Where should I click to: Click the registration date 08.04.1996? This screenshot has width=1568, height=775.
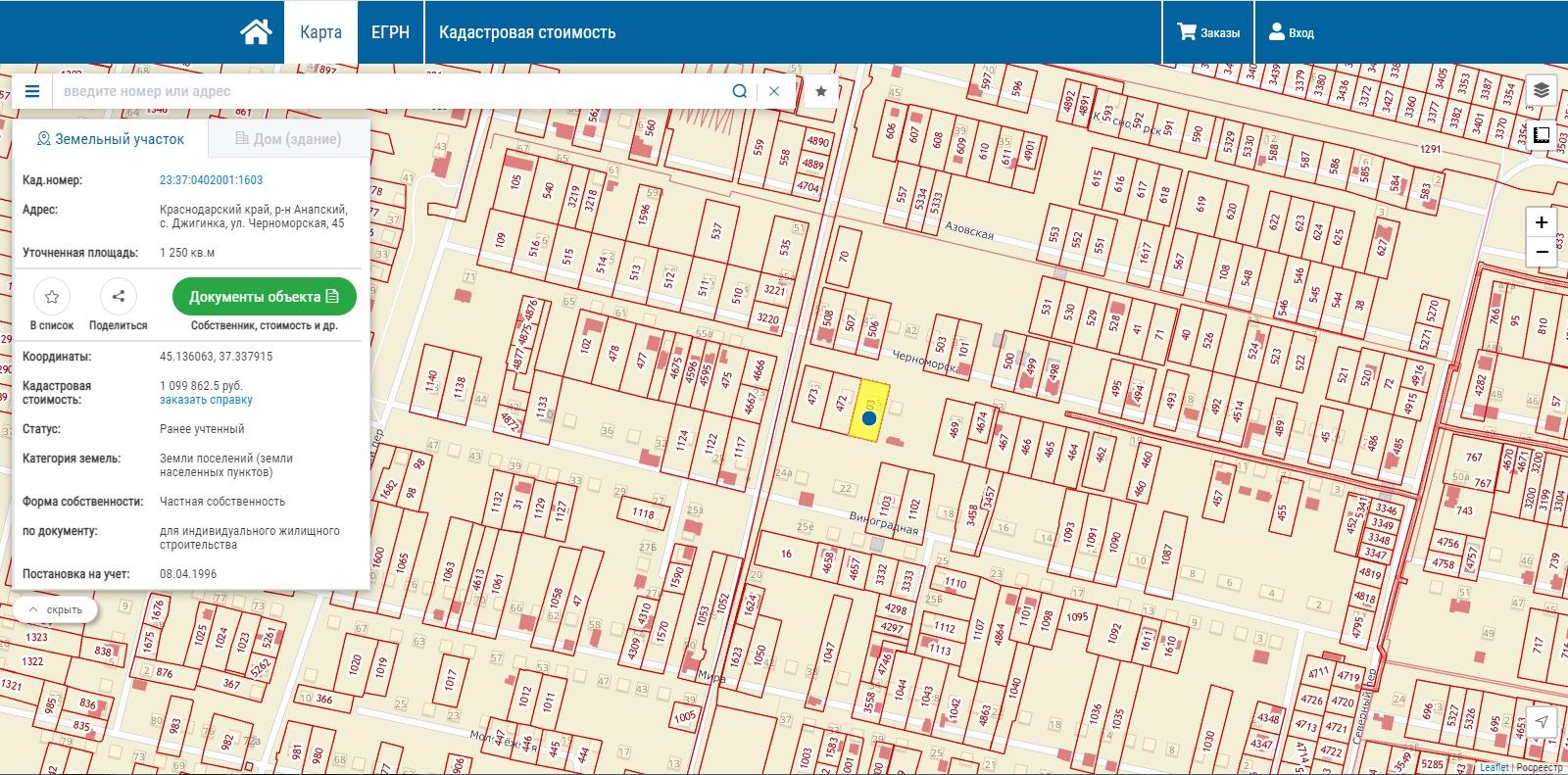click(188, 574)
